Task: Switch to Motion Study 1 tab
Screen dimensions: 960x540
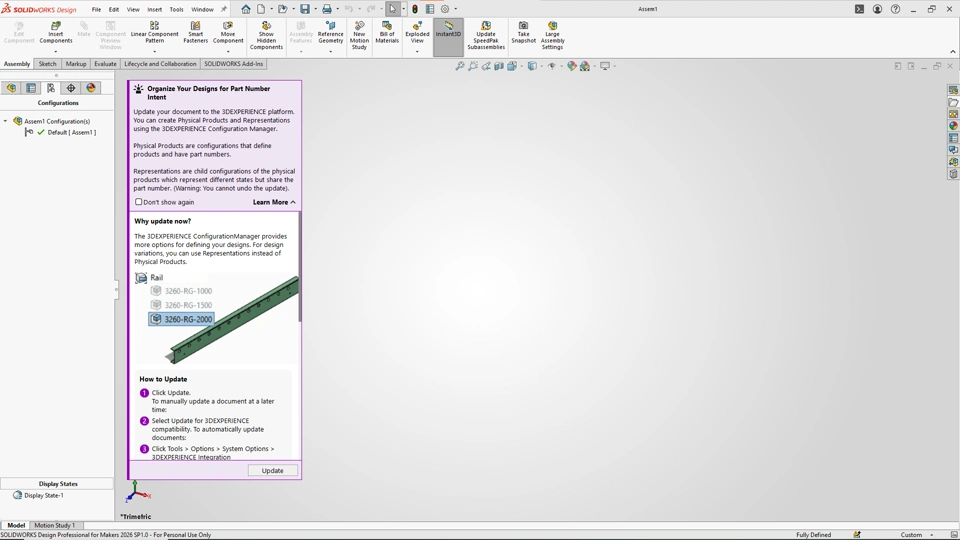Action: 55,525
